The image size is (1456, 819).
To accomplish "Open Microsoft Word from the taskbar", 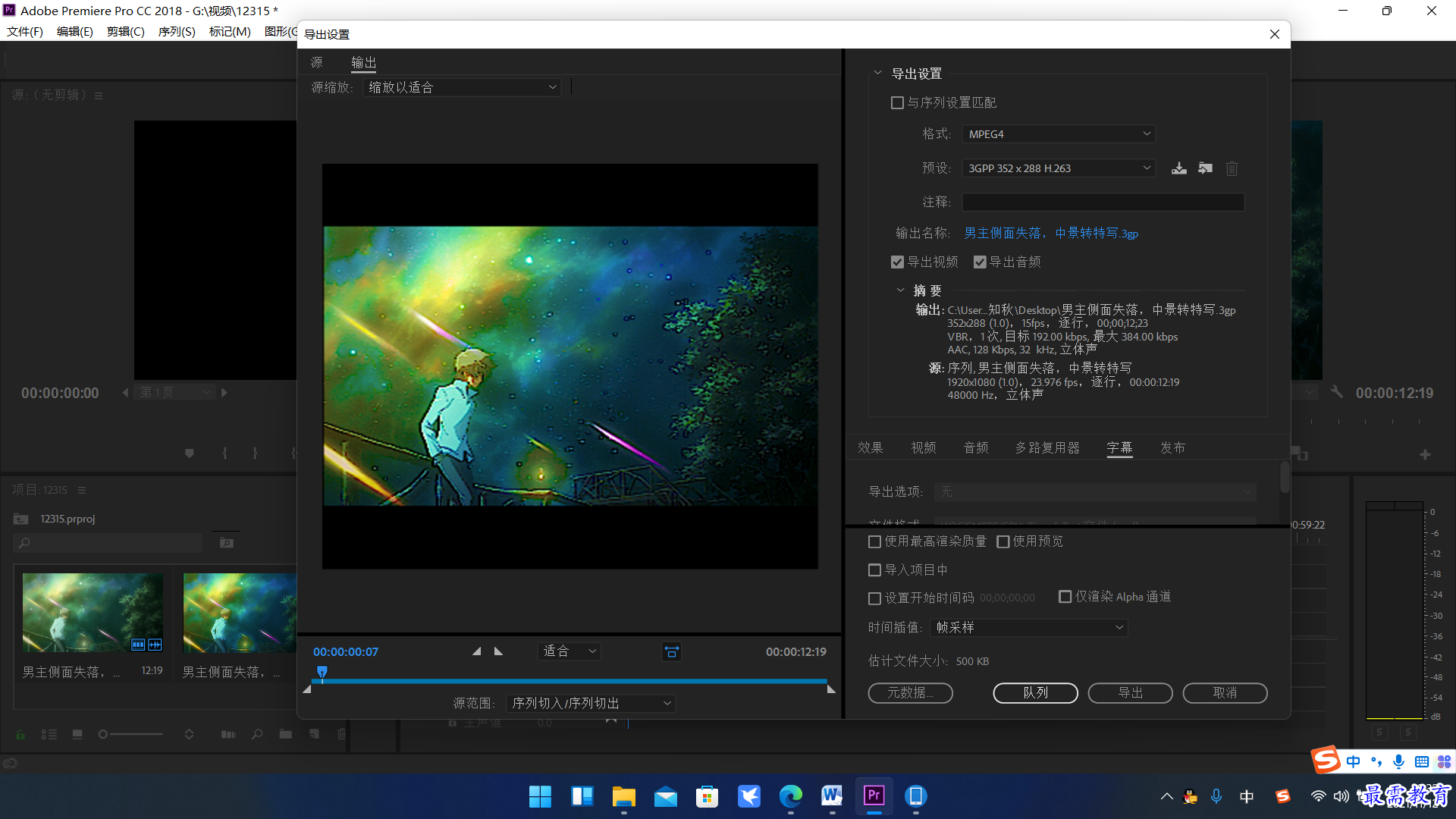I will coord(832,795).
